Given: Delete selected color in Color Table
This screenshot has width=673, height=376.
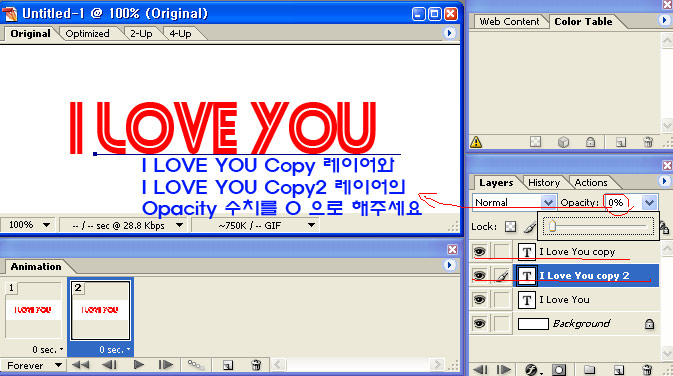Looking at the screenshot, I should click(648, 142).
